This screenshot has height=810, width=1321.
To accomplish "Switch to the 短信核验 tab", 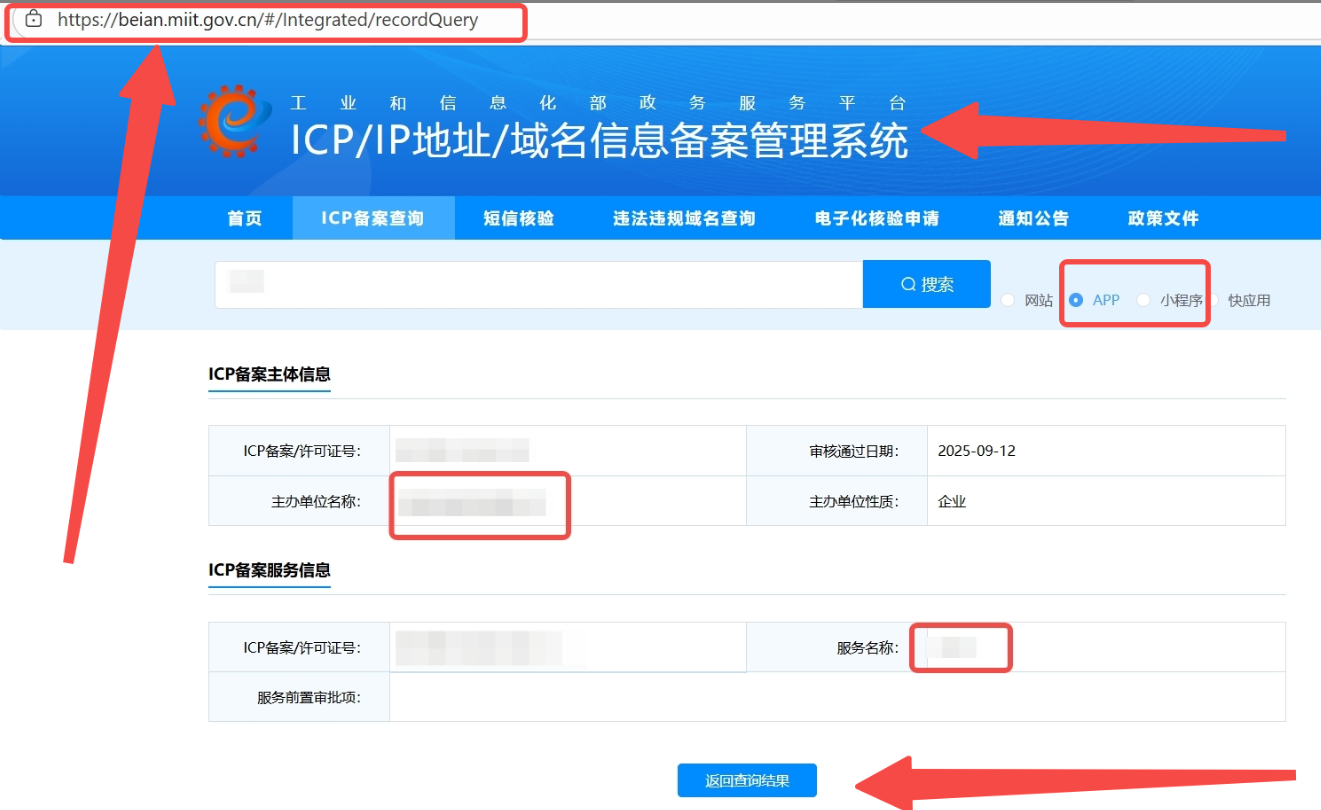I will (518, 218).
